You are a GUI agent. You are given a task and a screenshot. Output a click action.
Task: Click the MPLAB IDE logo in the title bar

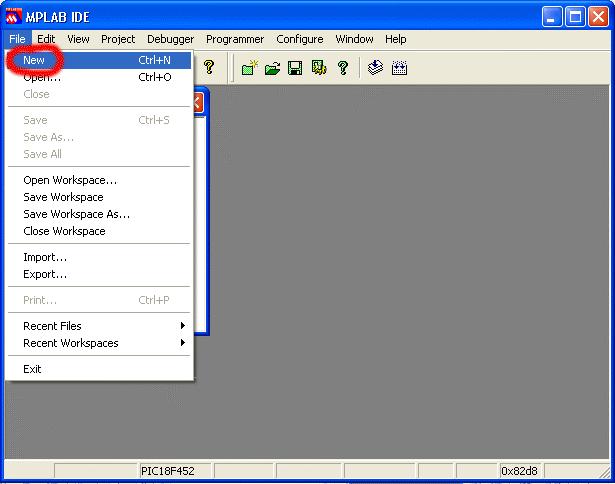pos(14,17)
